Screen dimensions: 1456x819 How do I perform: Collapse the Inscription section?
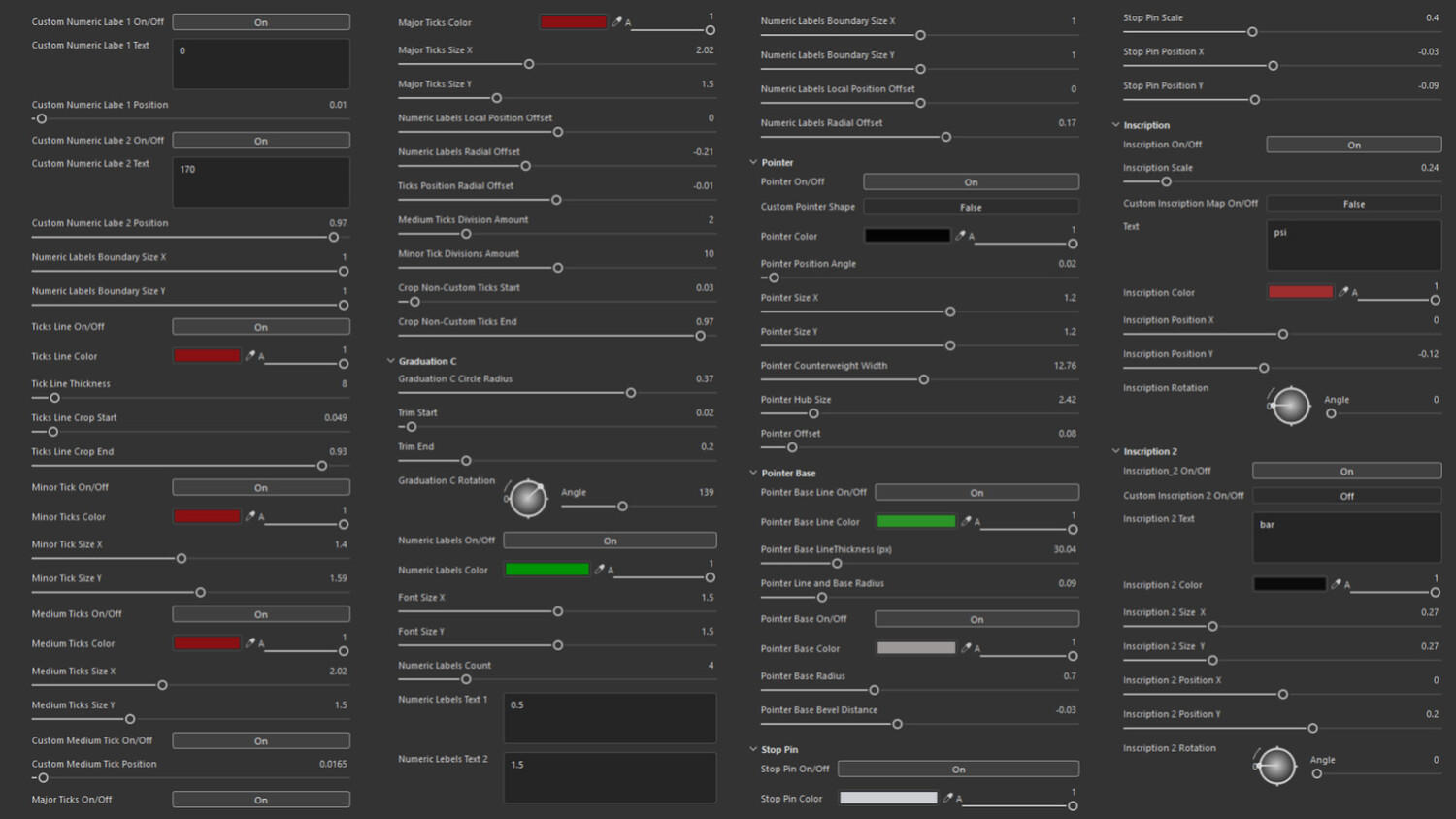click(1116, 125)
